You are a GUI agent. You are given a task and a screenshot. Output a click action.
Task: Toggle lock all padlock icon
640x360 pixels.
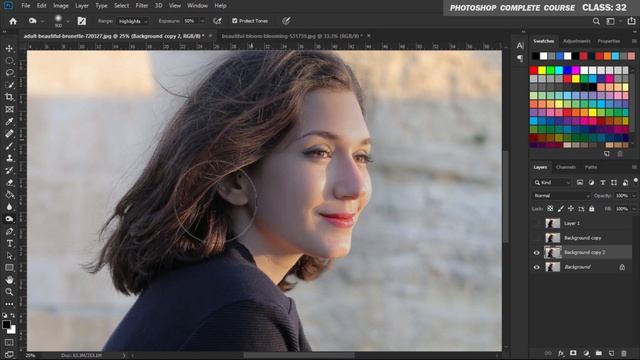[592, 209]
